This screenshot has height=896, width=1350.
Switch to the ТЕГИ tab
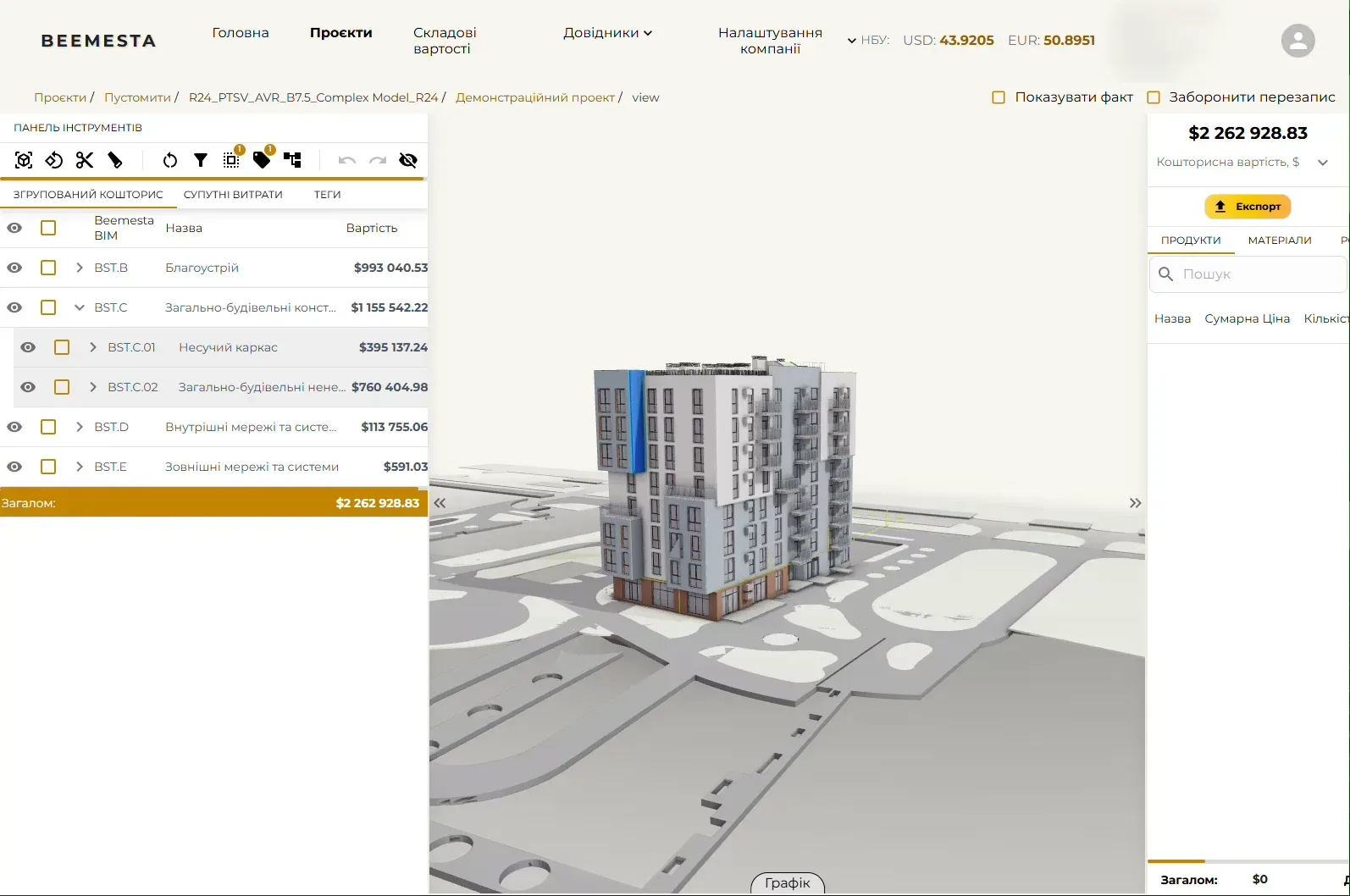(x=328, y=195)
